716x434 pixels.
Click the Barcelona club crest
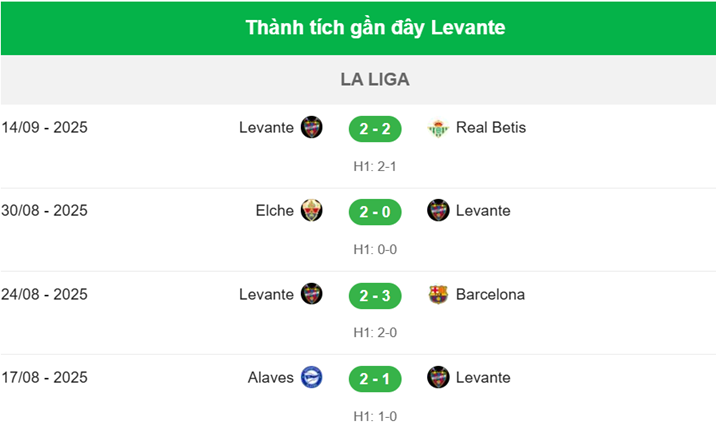pos(438,295)
